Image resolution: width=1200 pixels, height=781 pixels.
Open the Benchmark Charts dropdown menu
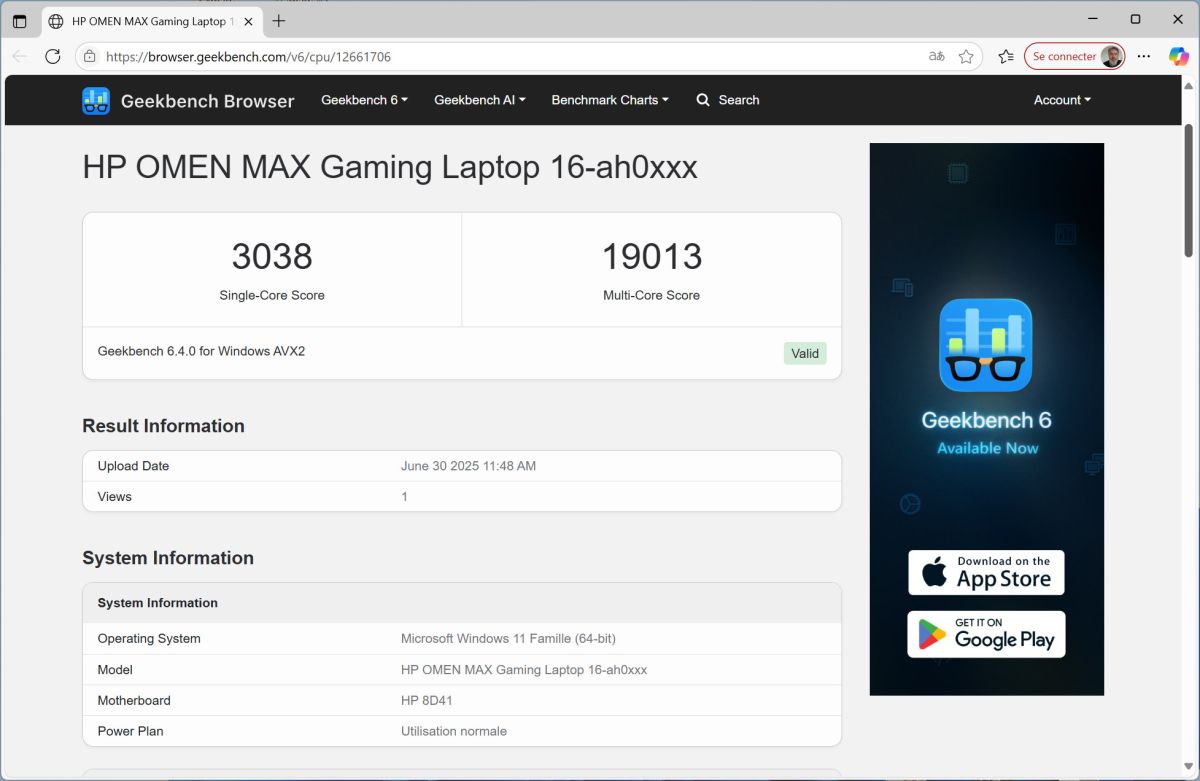point(610,100)
